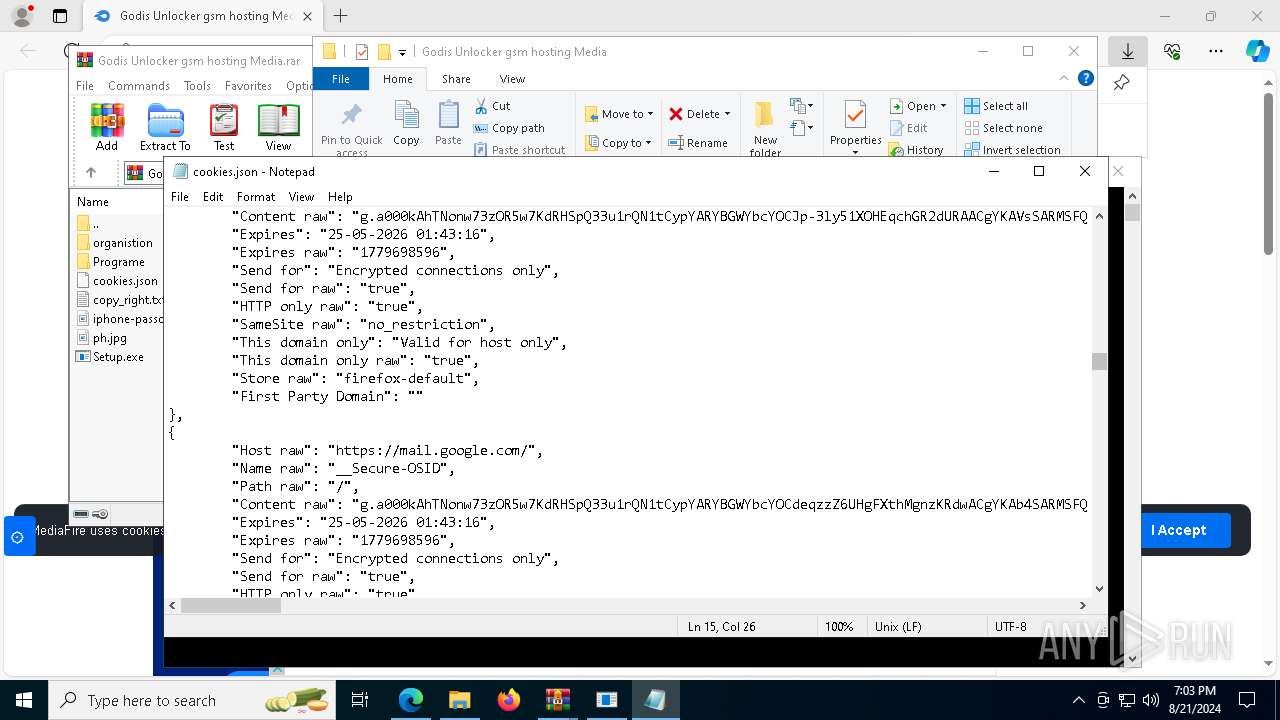Select cookies.json in WinRAR list
The width and height of the screenshot is (1280, 720).
118,281
